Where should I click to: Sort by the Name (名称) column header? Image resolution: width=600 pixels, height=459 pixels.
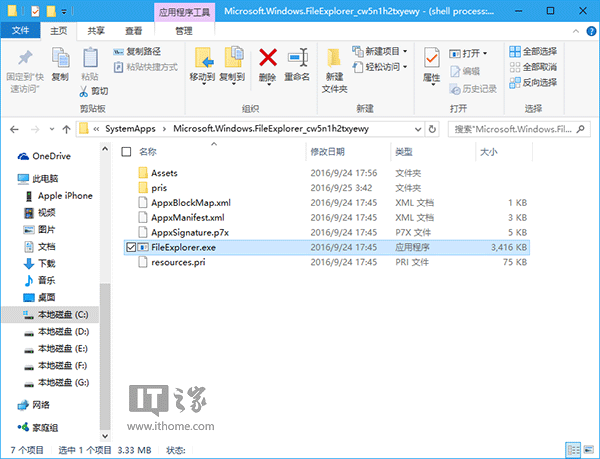click(148, 152)
